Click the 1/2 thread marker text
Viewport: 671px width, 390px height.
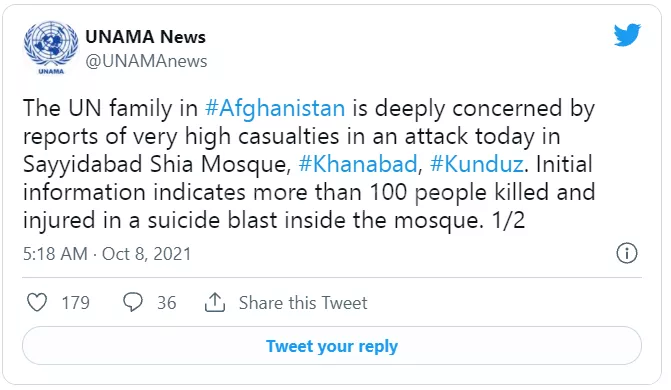point(508,220)
